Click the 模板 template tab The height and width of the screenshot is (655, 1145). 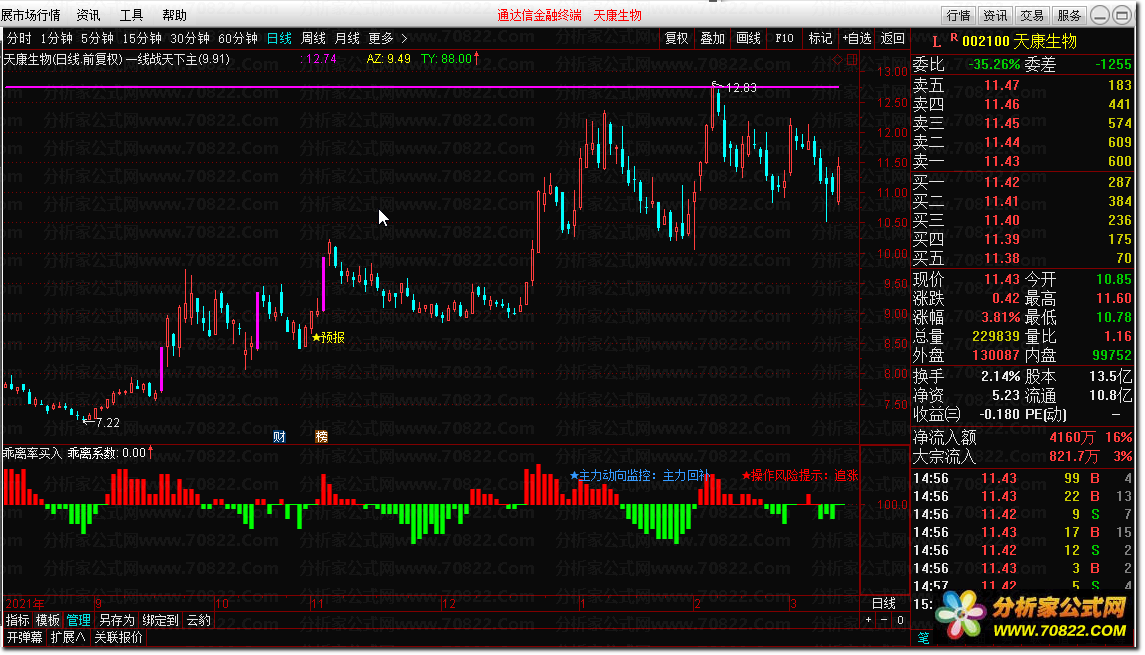[x=48, y=621]
